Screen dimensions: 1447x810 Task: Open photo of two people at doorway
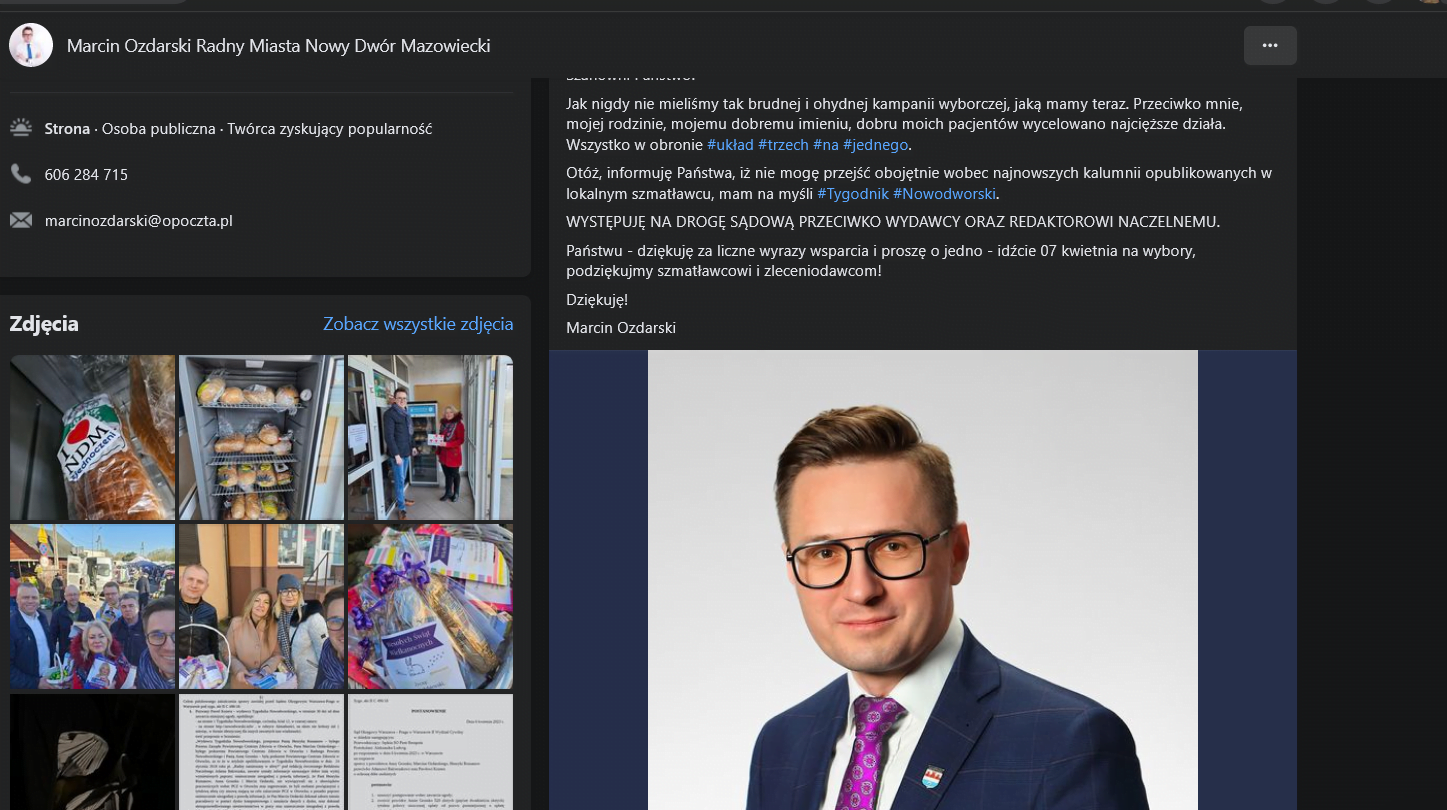[430, 437]
